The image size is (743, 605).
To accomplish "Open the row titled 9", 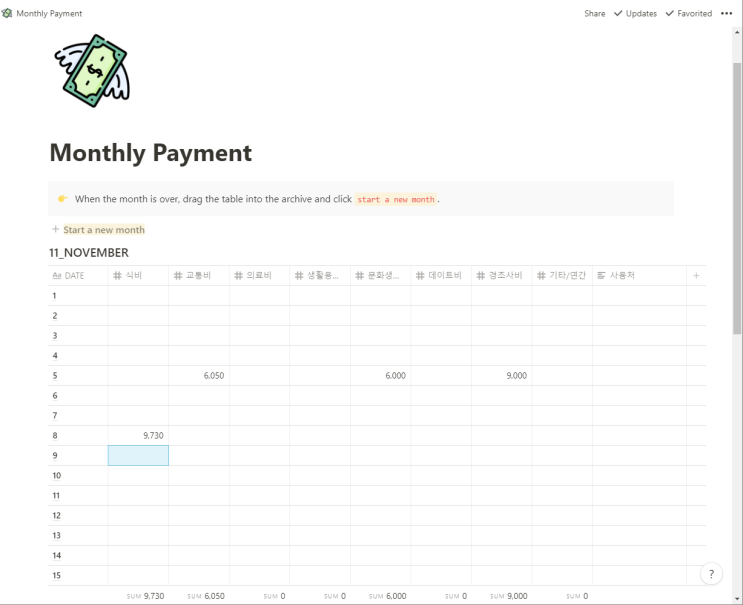I will pos(55,455).
